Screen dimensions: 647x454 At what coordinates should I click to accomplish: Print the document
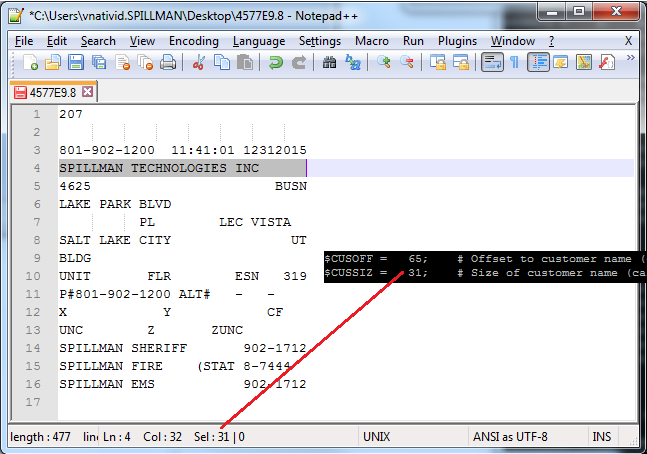168,62
